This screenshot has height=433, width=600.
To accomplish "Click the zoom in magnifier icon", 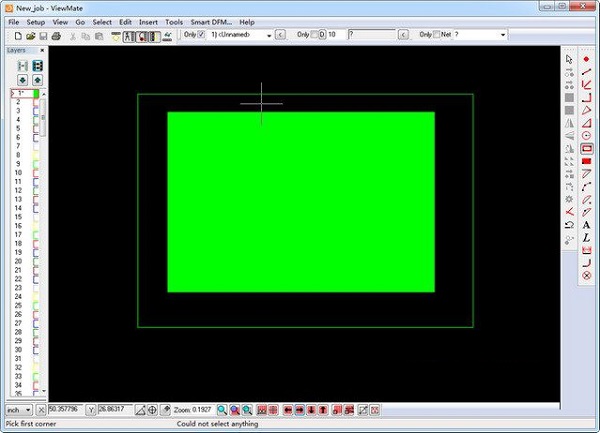I will tap(221, 410).
